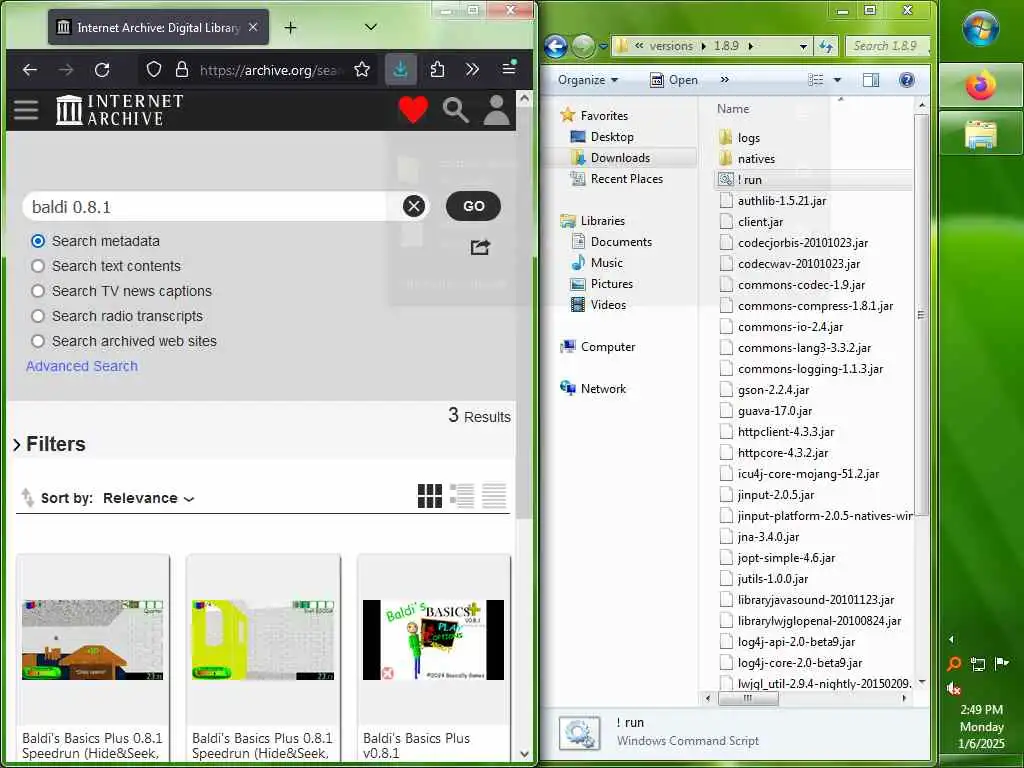Switch results to extended list view
The height and width of the screenshot is (768, 1024).
tap(462, 496)
